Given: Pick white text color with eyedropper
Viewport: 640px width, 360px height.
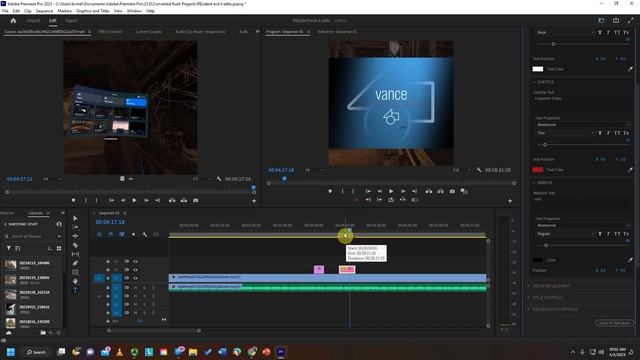Looking at the screenshot, I should pos(630,69).
